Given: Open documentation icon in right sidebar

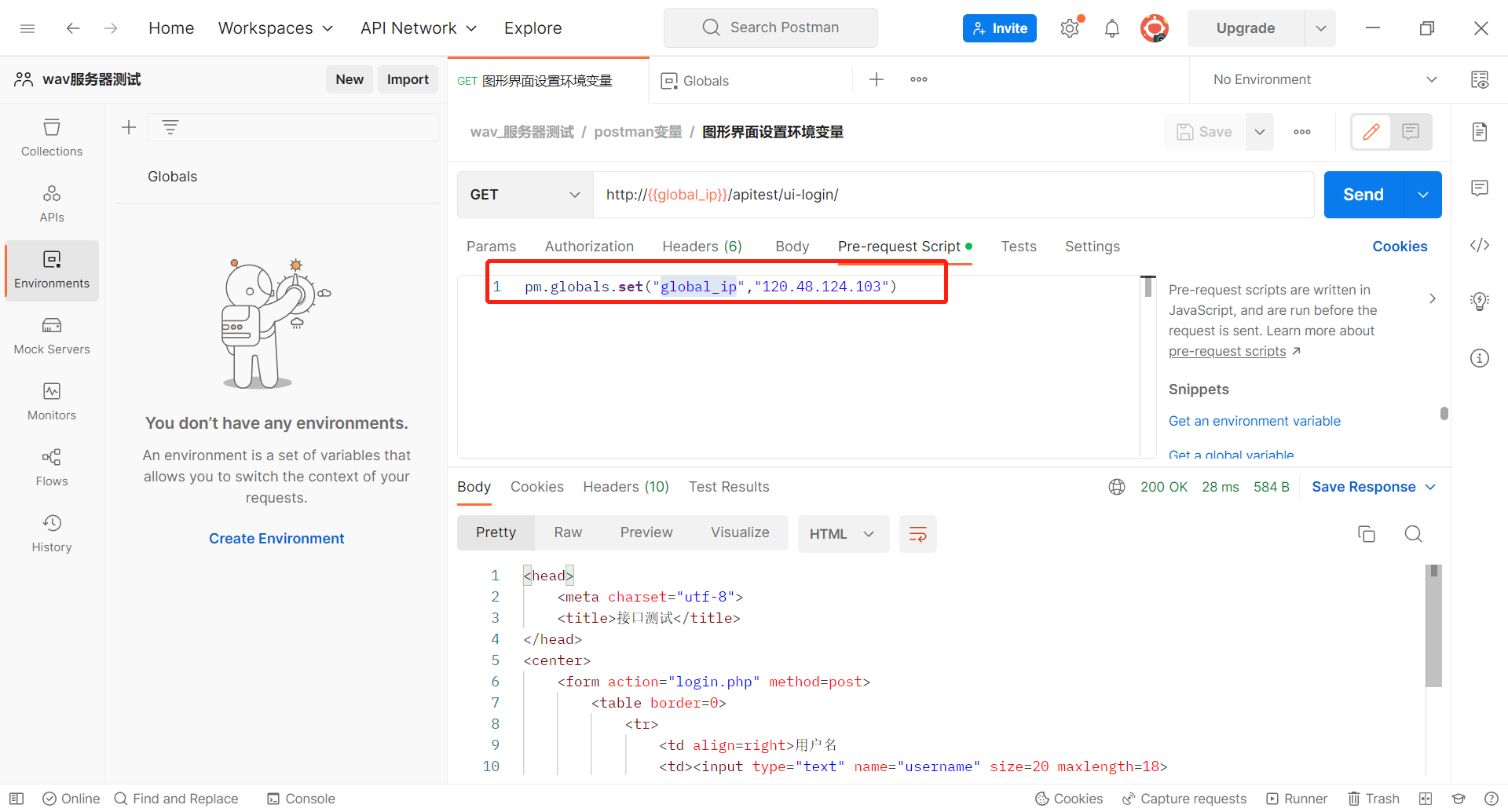Looking at the screenshot, I should tap(1480, 132).
